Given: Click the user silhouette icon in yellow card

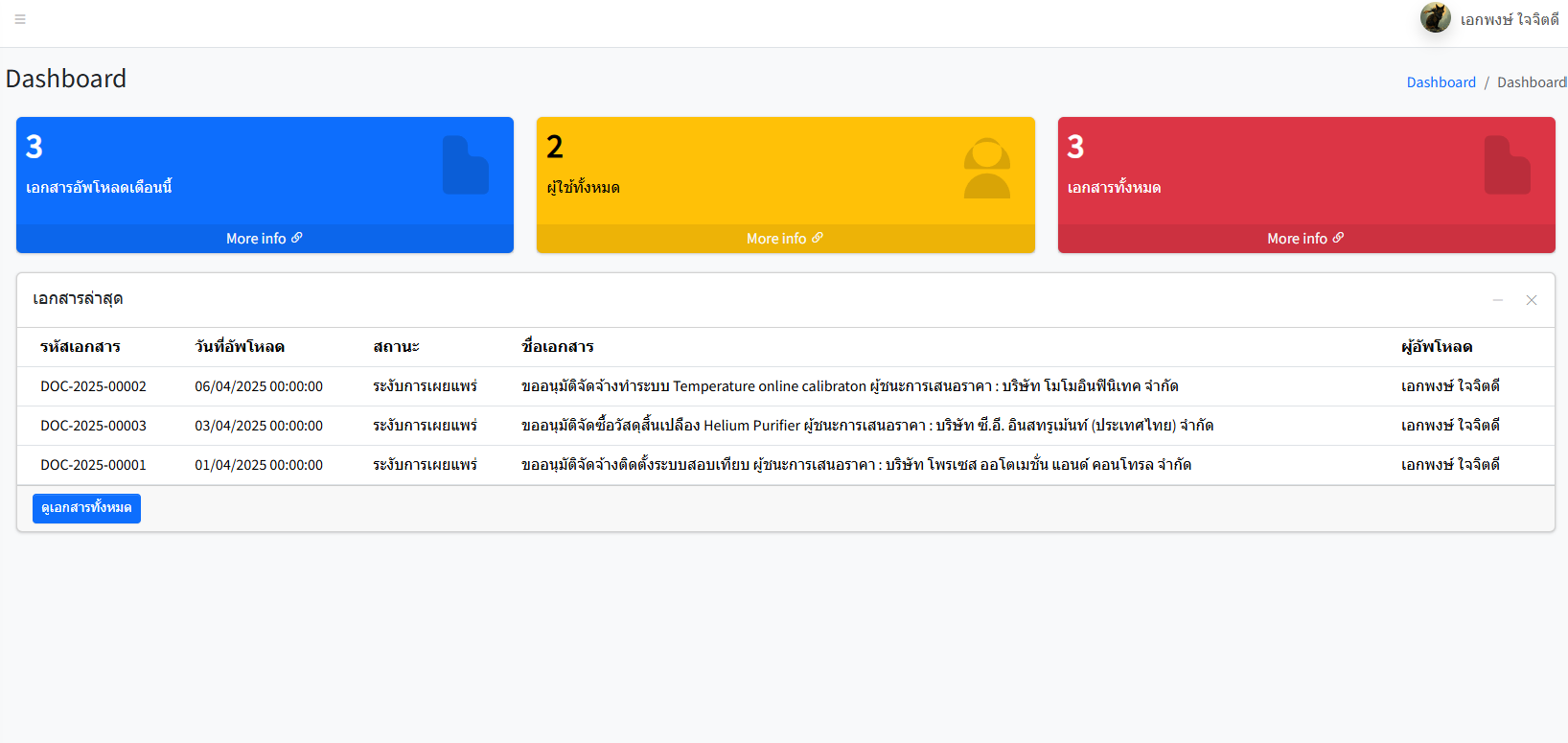Looking at the screenshot, I should (x=987, y=168).
